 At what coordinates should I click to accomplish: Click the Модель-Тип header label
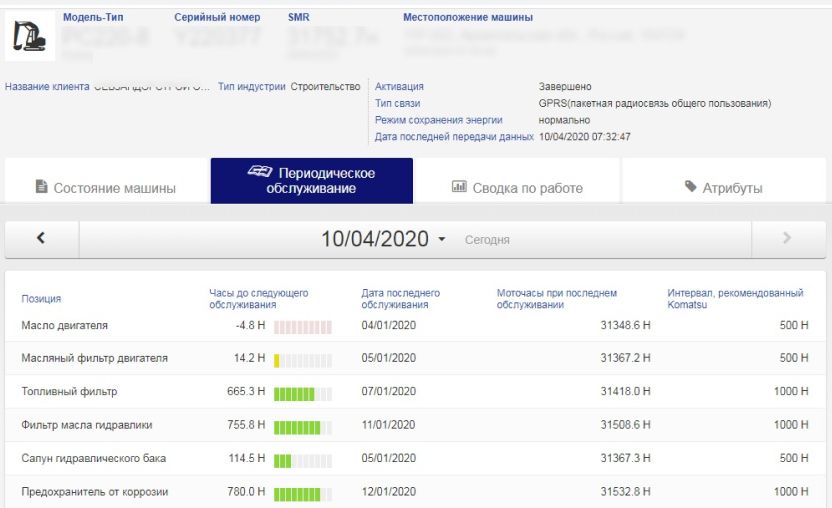click(93, 17)
